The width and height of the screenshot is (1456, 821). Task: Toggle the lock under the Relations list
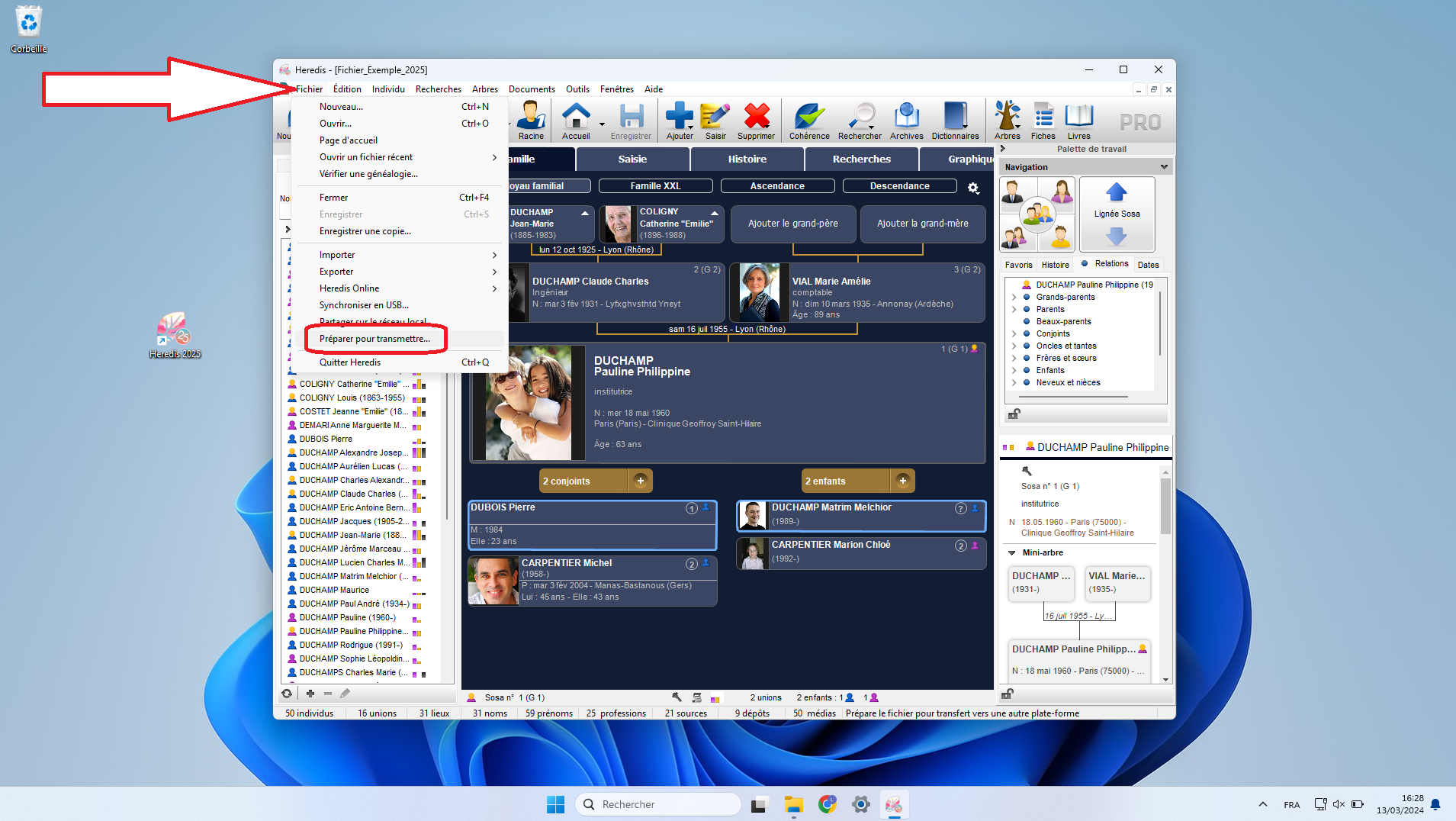tap(1014, 414)
